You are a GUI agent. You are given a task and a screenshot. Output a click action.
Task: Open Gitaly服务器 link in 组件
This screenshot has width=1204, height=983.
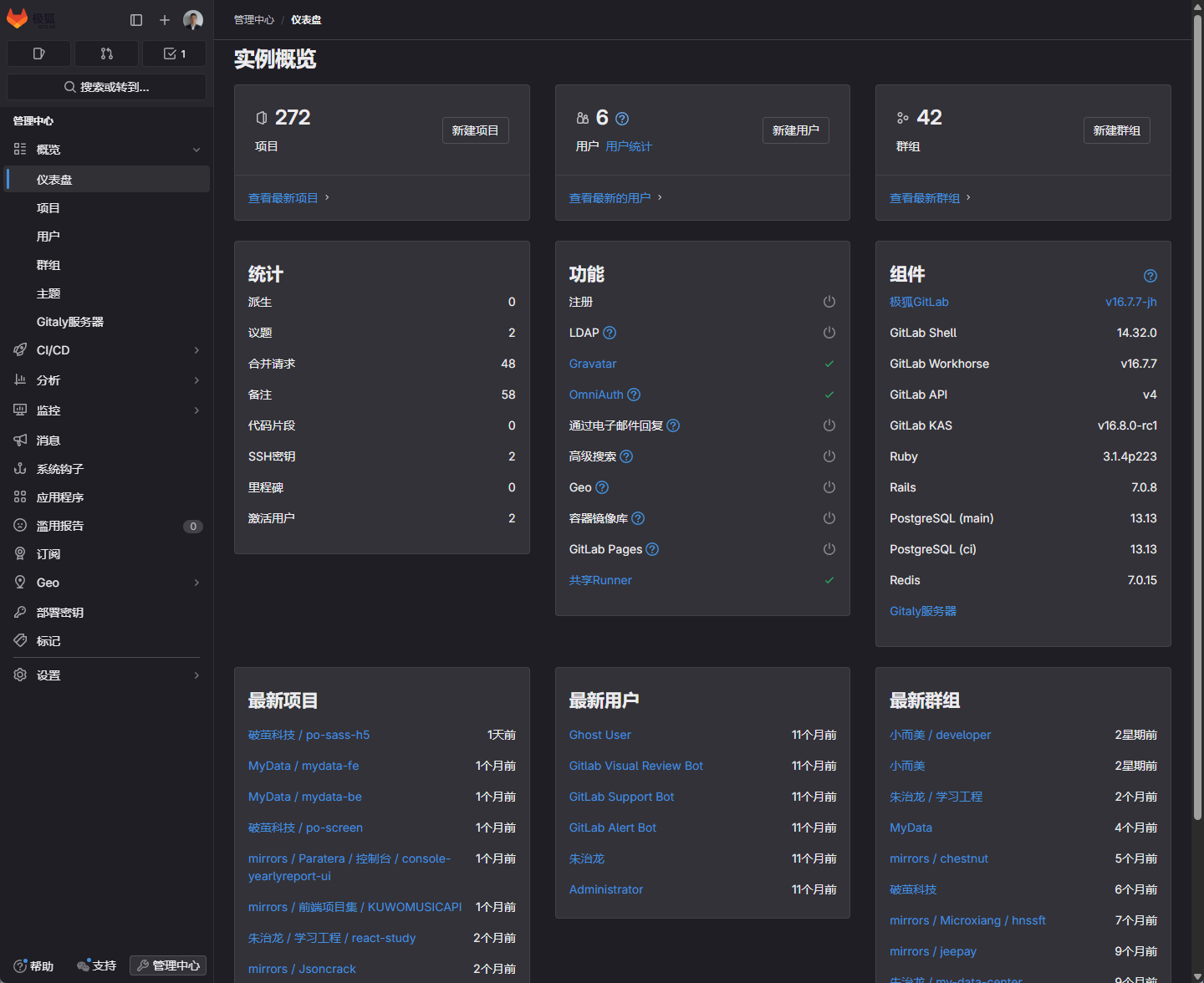click(x=923, y=611)
